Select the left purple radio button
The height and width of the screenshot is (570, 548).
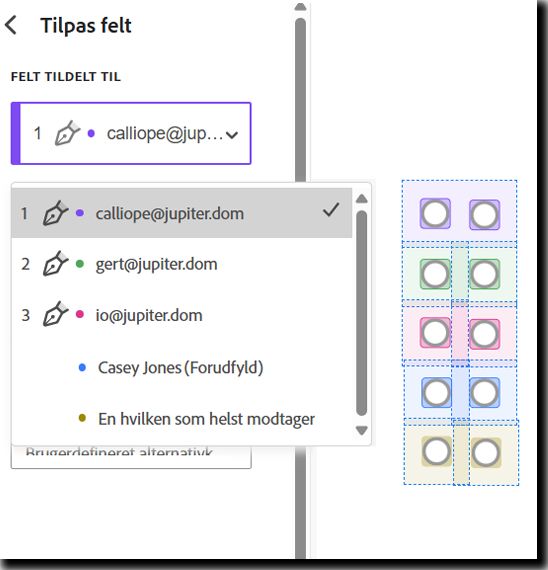click(435, 213)
